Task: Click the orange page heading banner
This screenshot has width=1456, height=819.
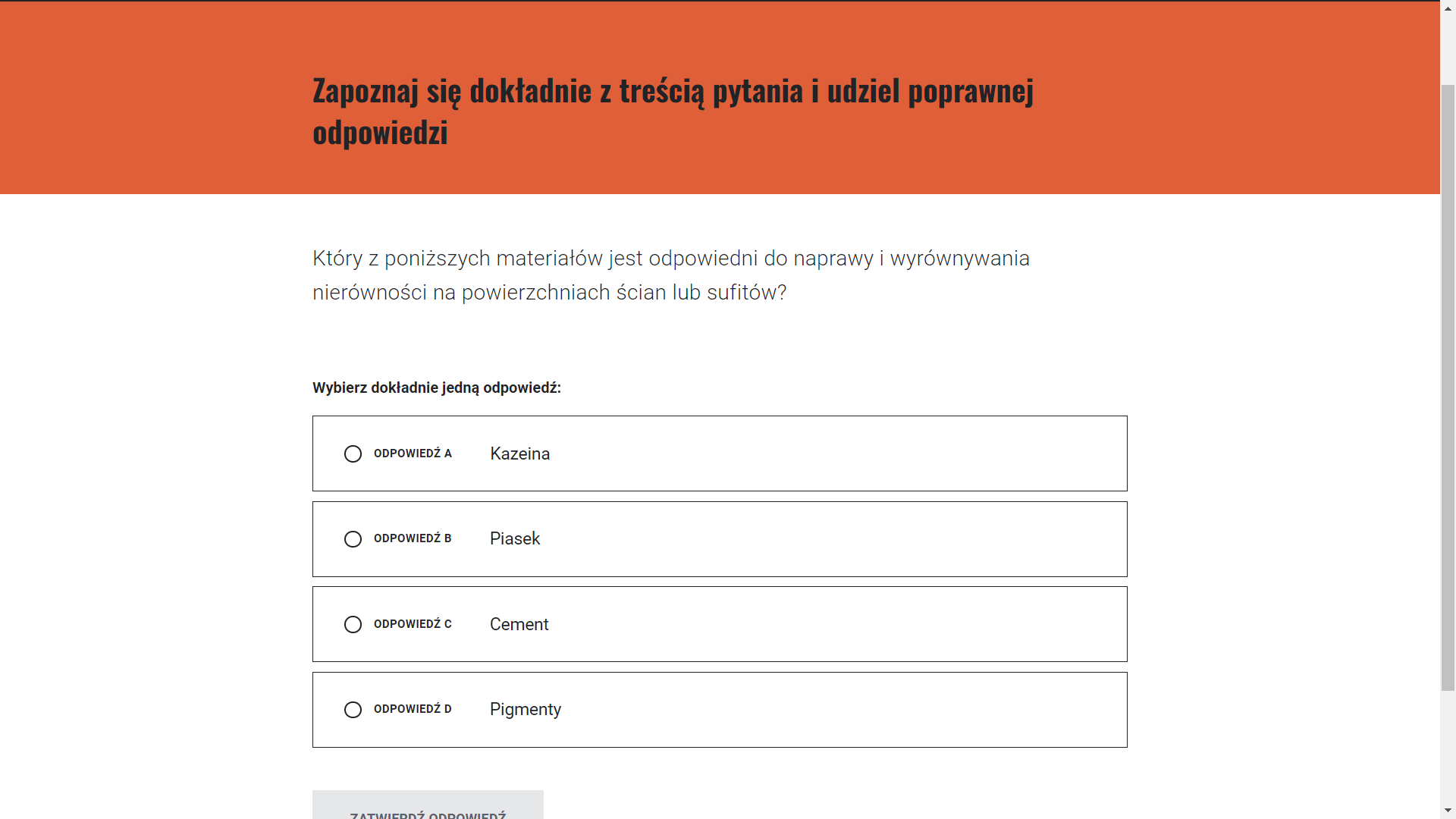Action: [x=720, y=99]
